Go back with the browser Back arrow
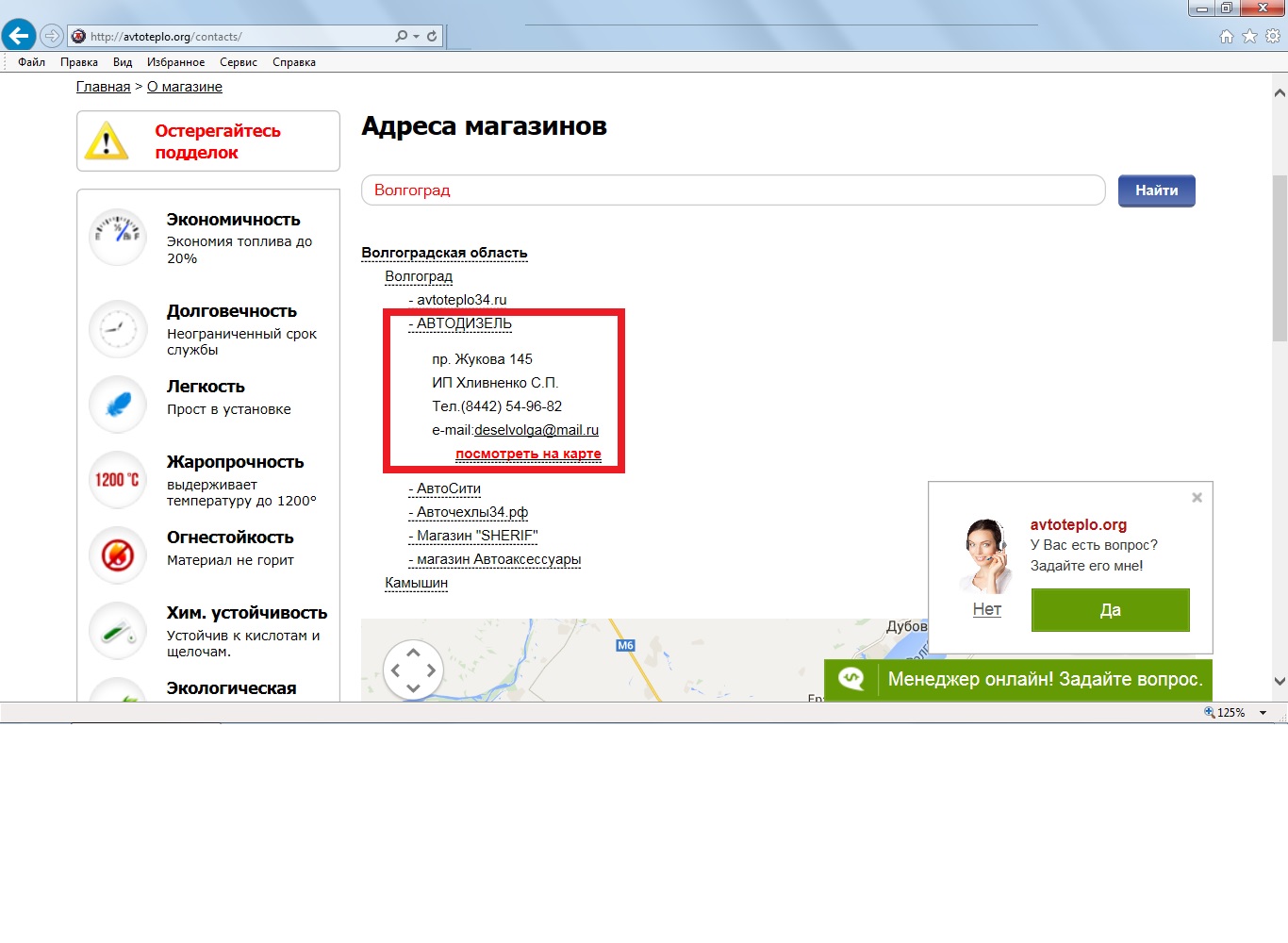 point(19,36)
